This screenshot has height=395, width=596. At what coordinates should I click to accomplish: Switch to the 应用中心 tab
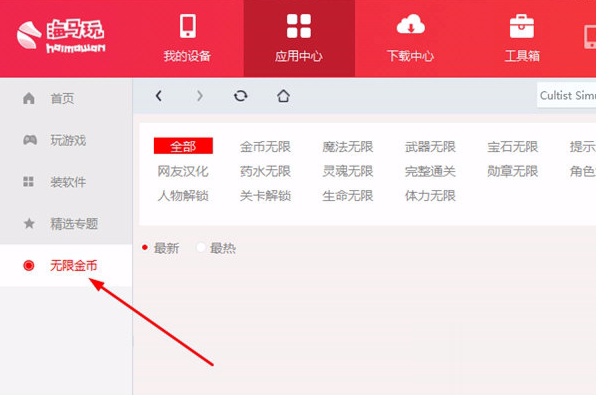(299, 38)
